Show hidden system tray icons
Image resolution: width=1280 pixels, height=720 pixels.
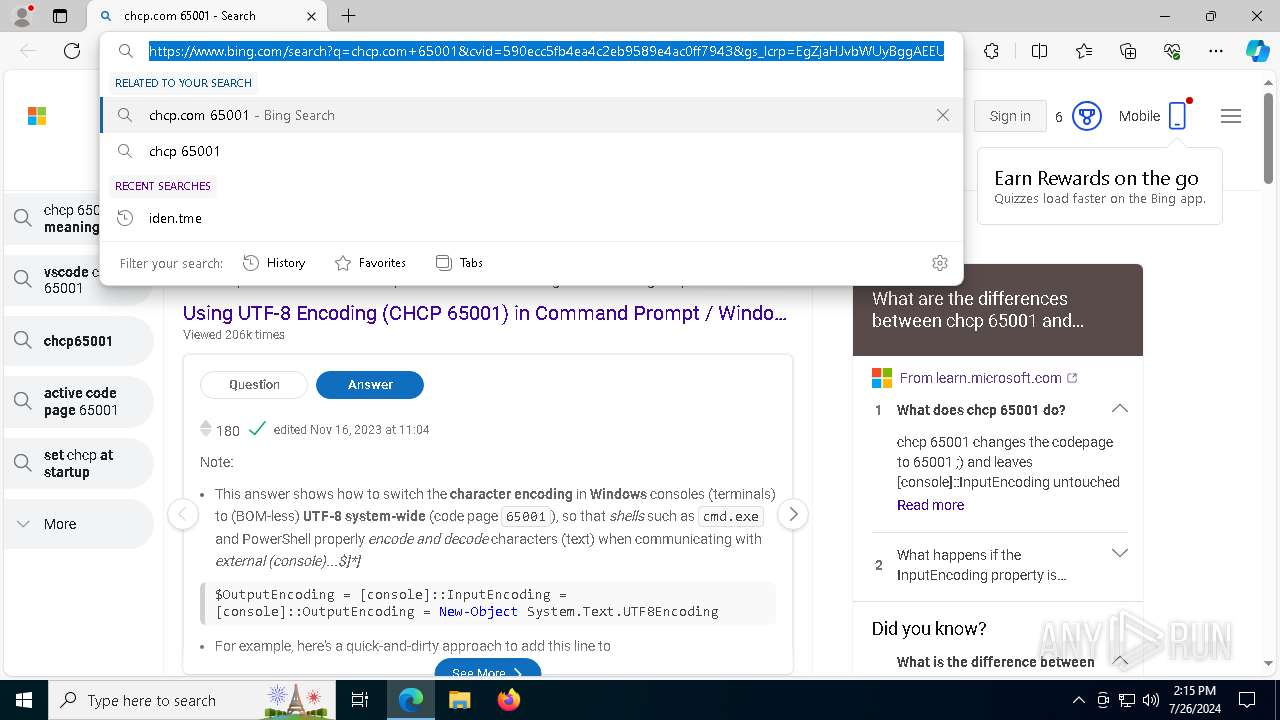click(1078, 700)
